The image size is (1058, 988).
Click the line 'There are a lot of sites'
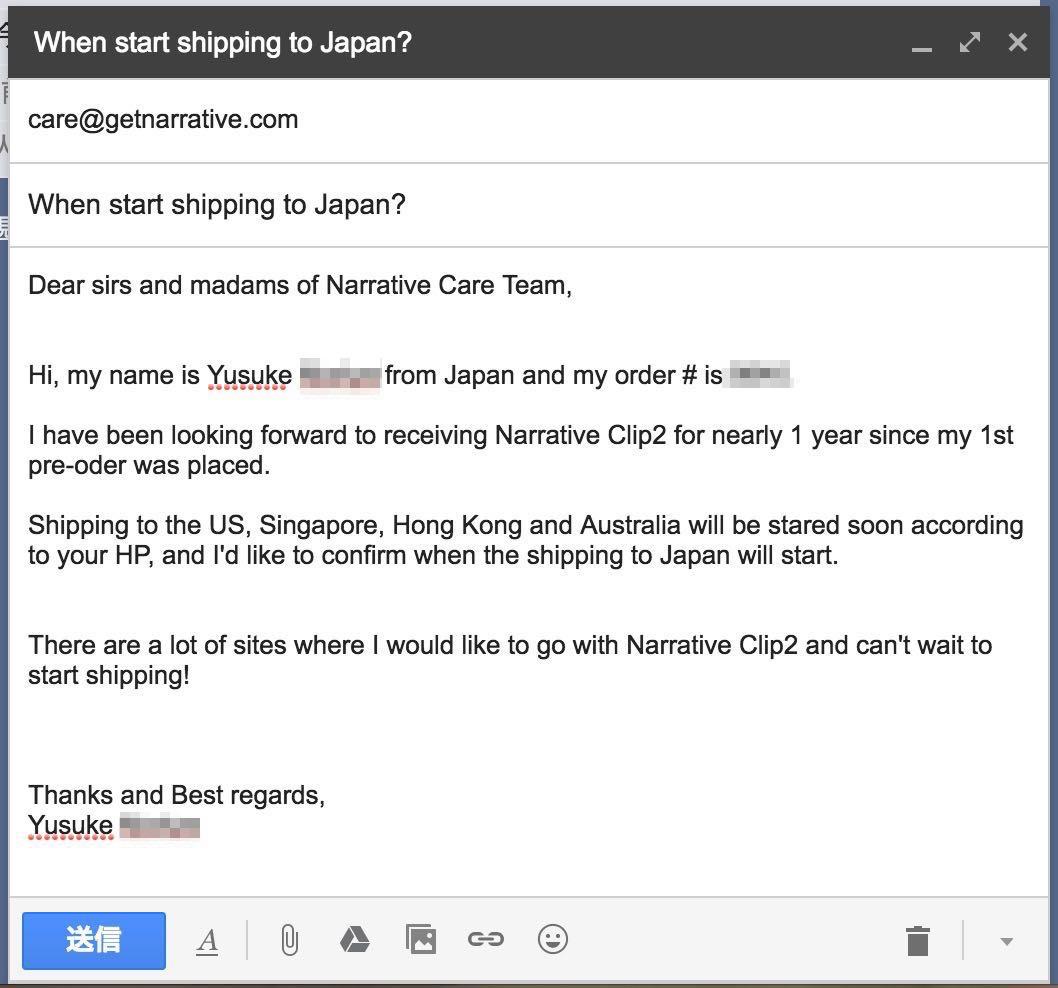[510, 660]
